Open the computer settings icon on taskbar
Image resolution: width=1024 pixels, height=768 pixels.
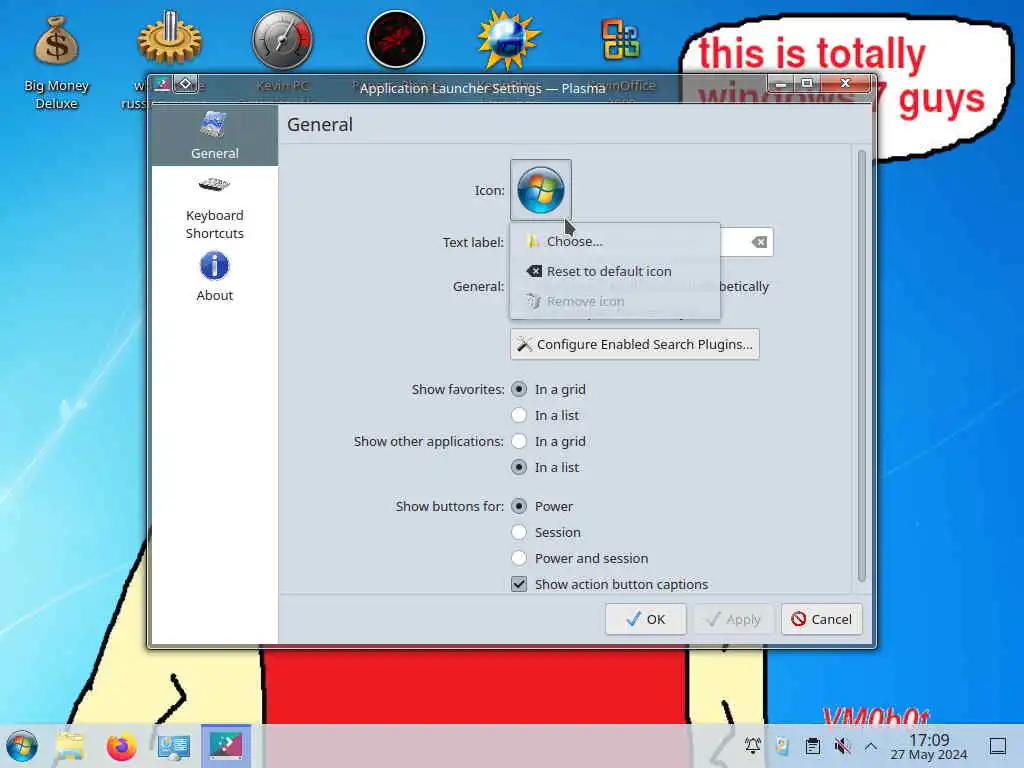(x=174, y=746)
